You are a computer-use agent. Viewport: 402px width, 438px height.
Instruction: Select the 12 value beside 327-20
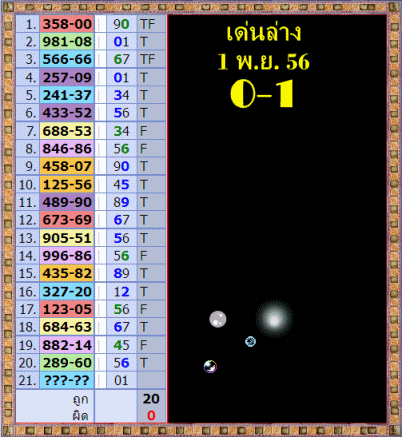[x=121, y=292]
